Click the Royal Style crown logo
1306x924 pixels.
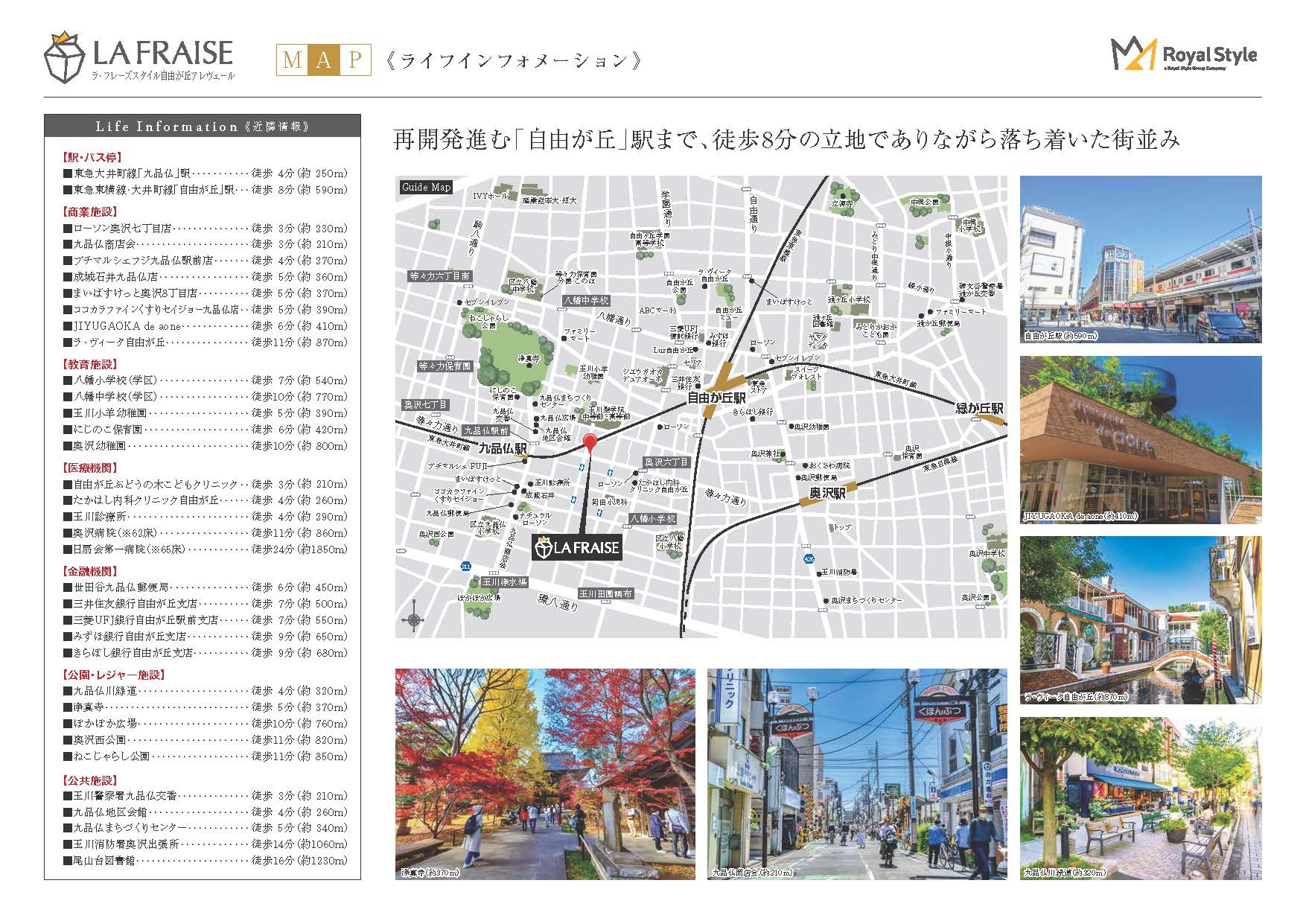tap(1133, 54)
